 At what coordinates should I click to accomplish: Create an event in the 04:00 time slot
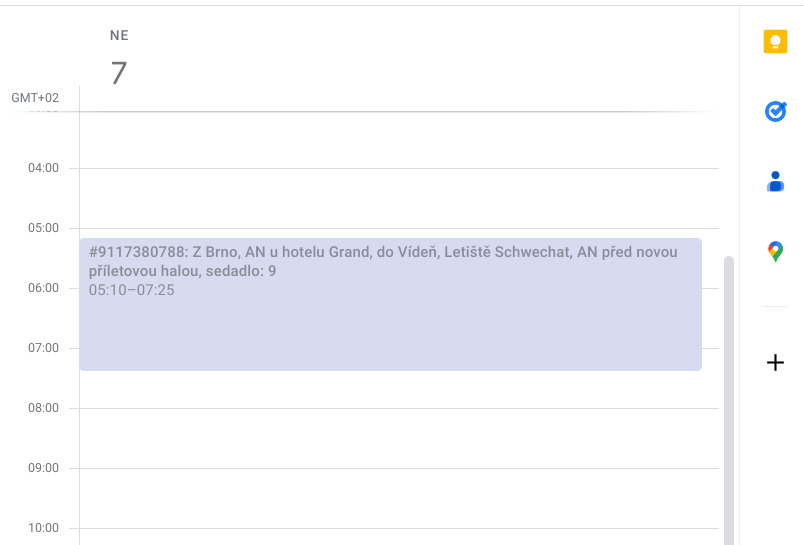pyautogui.click(x=399, y=198)
